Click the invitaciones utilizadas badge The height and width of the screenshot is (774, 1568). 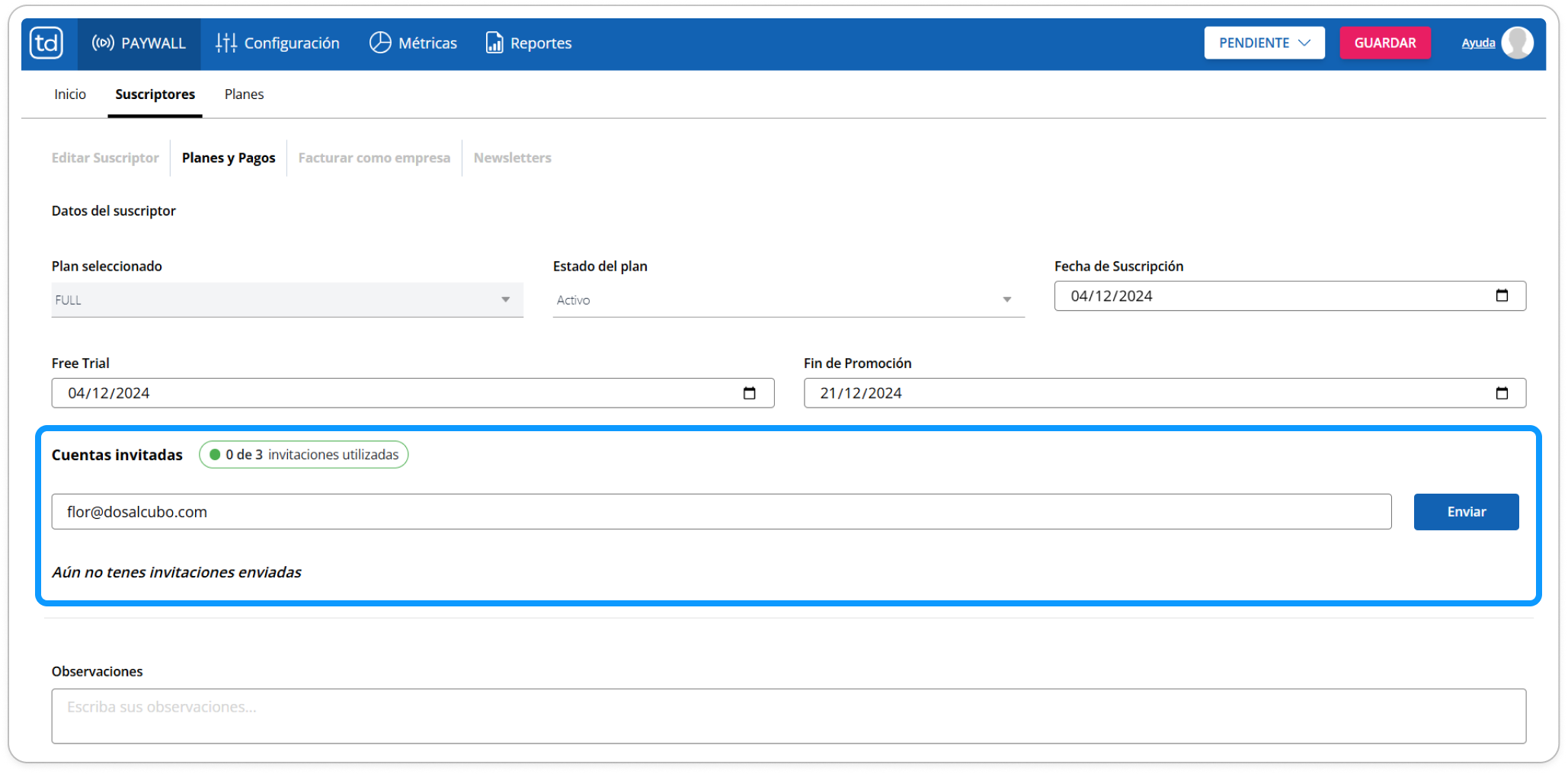coord(303,455)
